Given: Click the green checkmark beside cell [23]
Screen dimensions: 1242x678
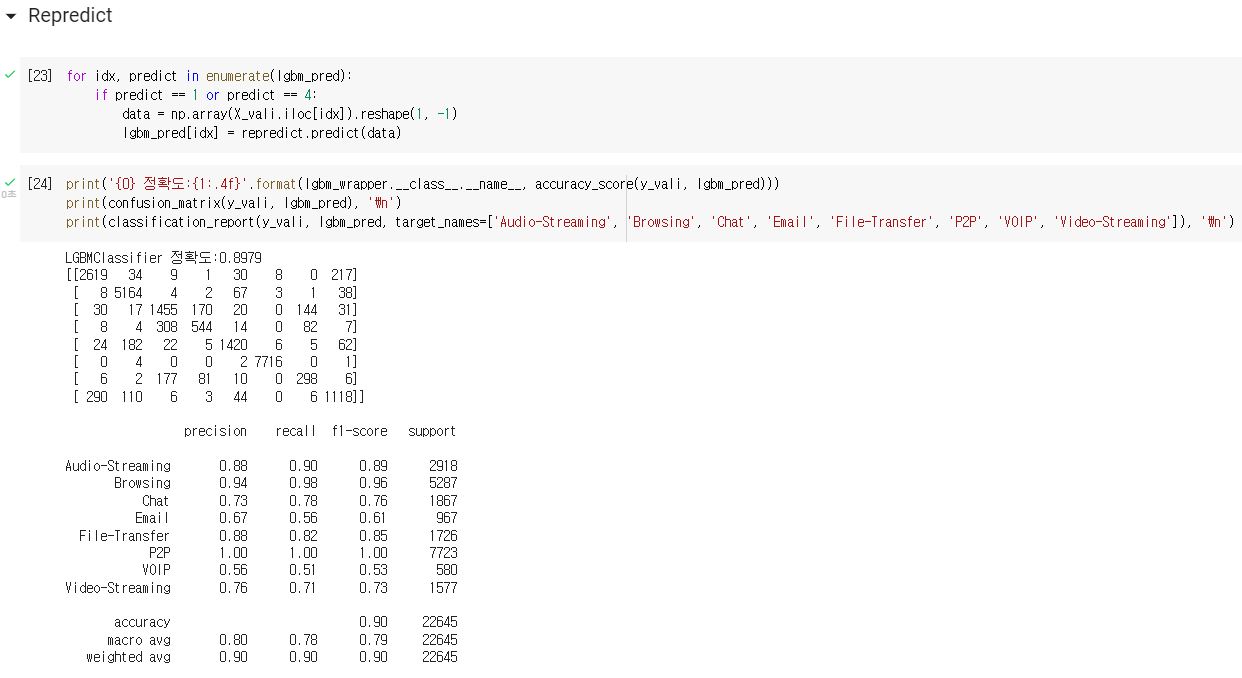Looking at the screenshot, I should 9,74.
